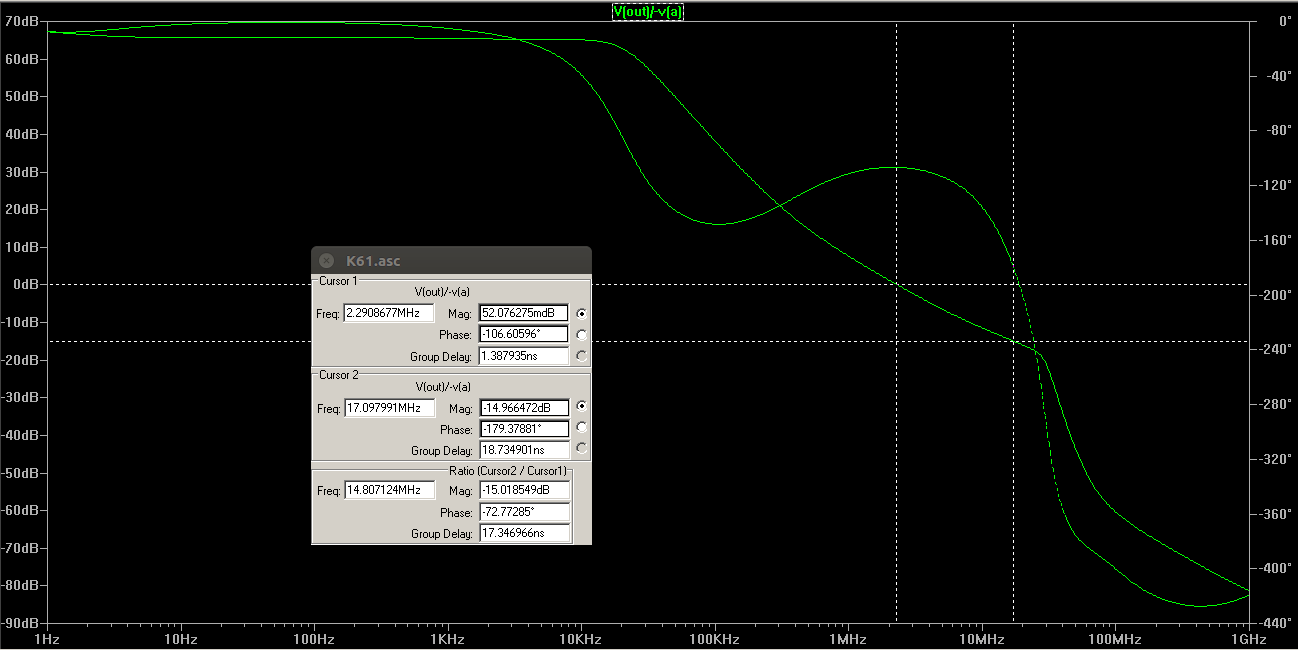Screen dimensions: 1298x650
Task: Click the 100Hz frequency axis label
Action: click(x=314, y=638)
